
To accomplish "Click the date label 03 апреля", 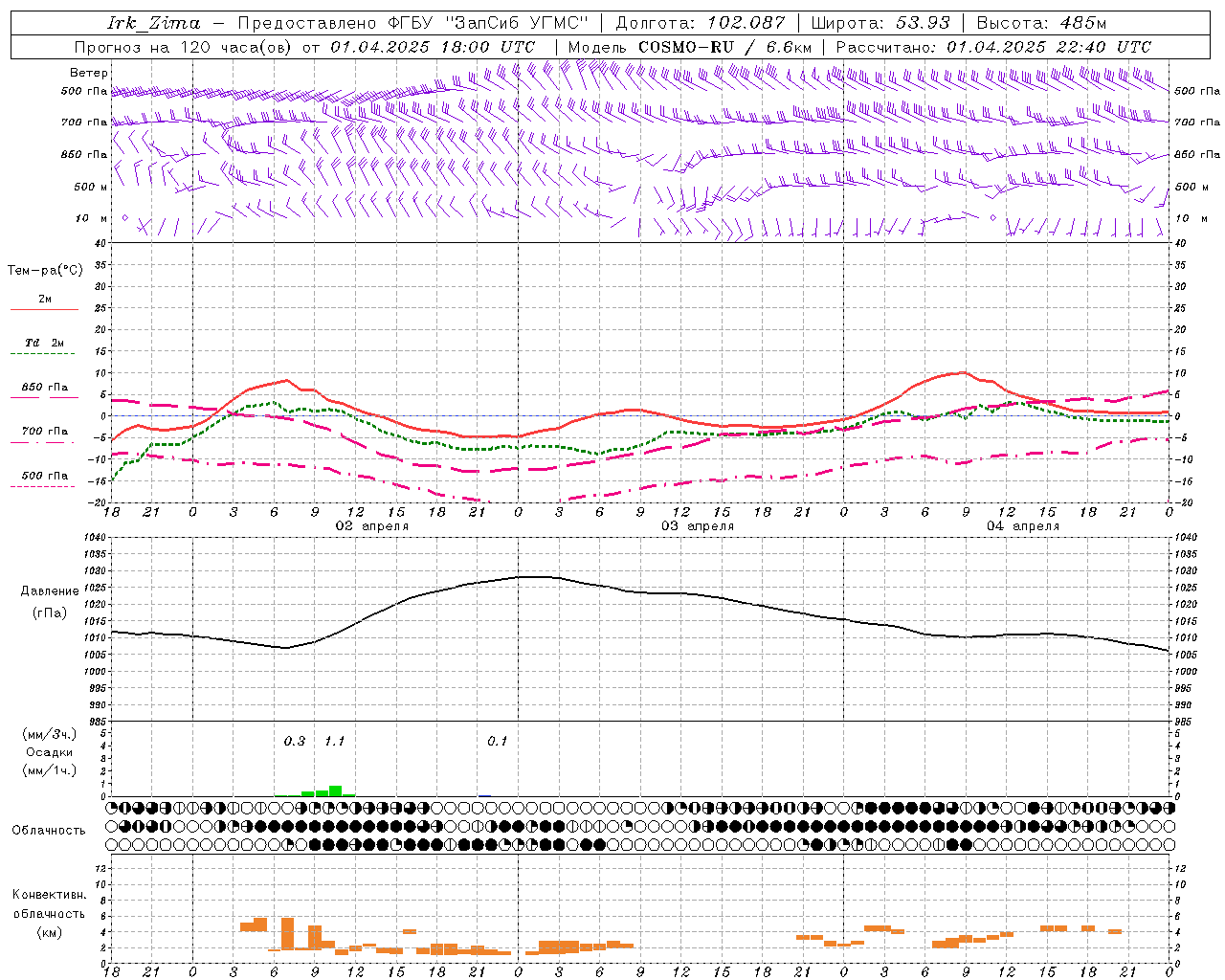I will pos(698,526).
